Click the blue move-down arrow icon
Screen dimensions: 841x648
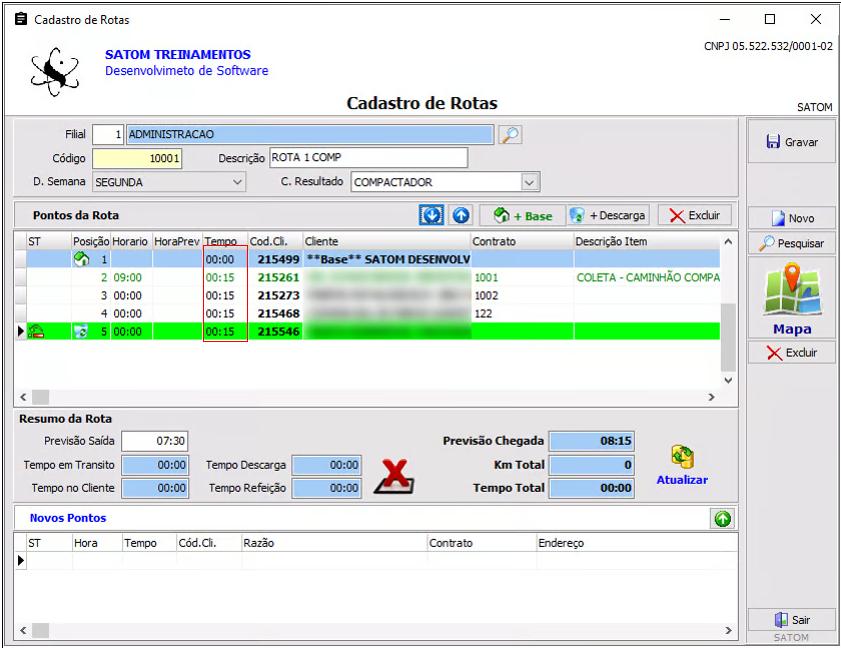(x=431, y=215)
